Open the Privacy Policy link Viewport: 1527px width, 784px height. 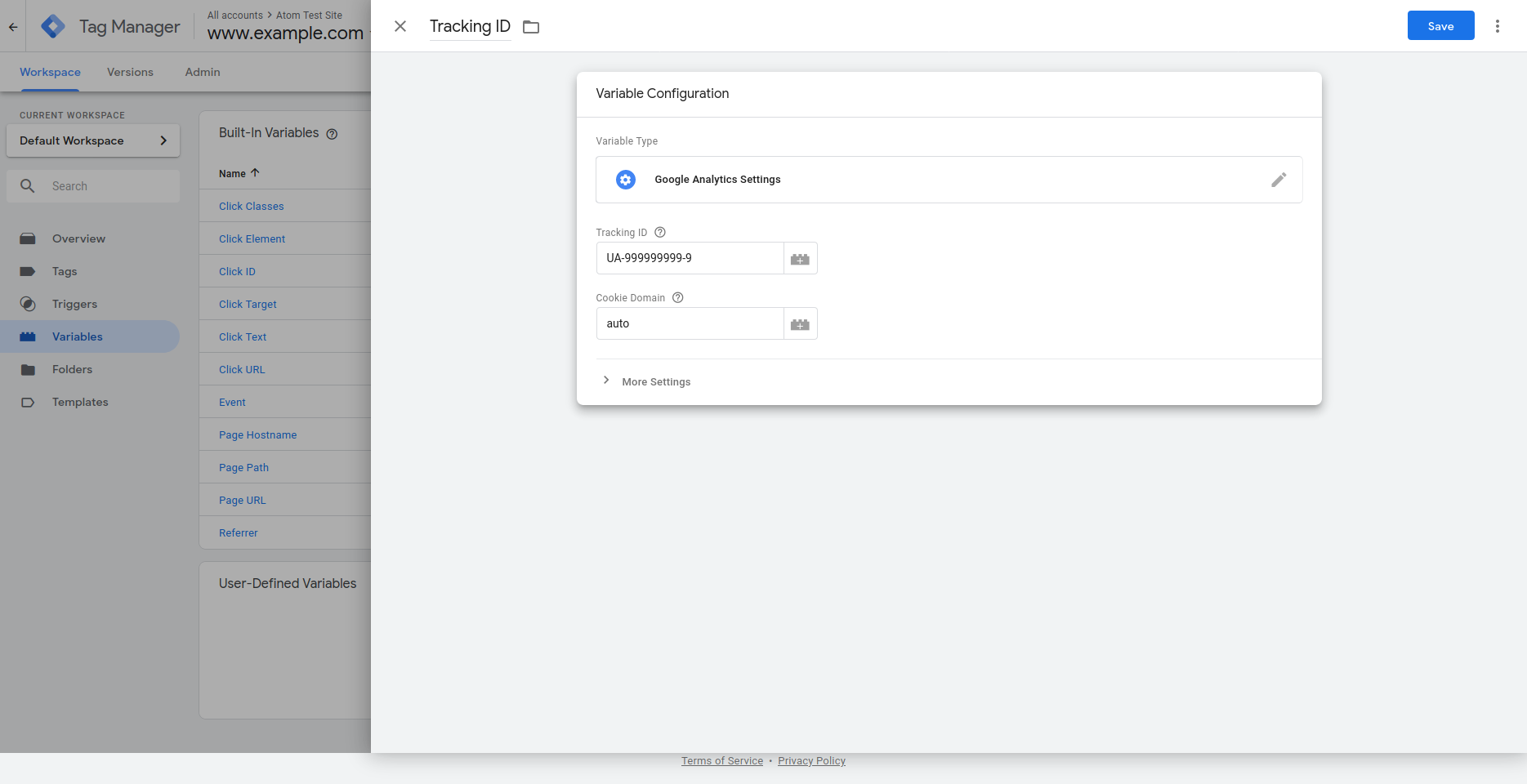tap(811, 761)
